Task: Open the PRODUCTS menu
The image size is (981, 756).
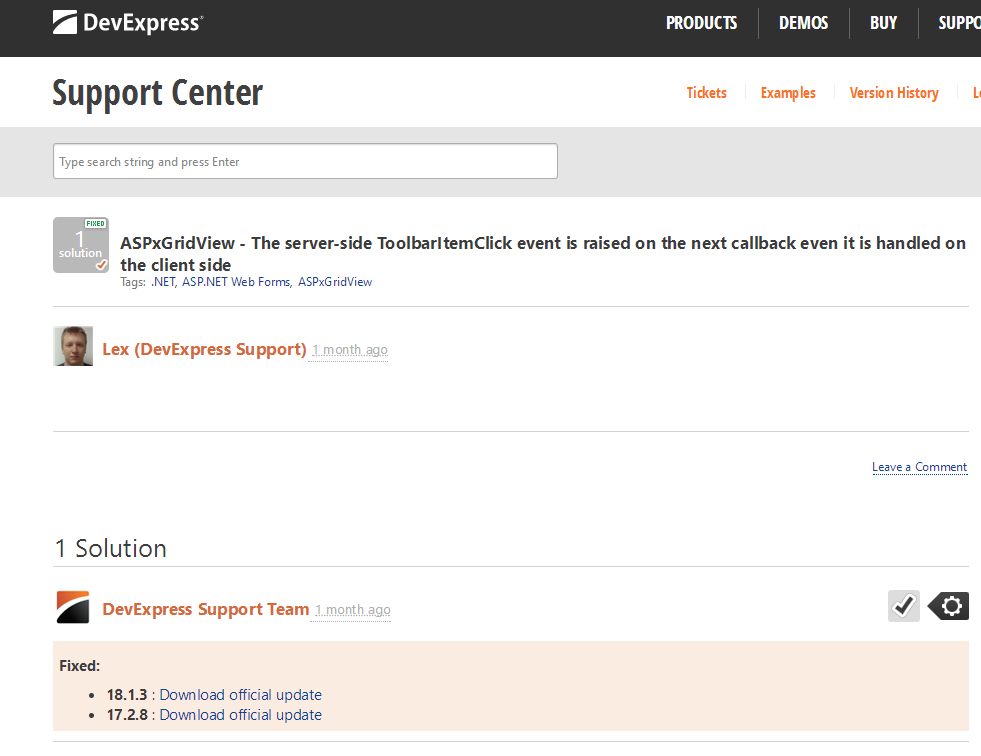Action: click(x=701, y=23)
